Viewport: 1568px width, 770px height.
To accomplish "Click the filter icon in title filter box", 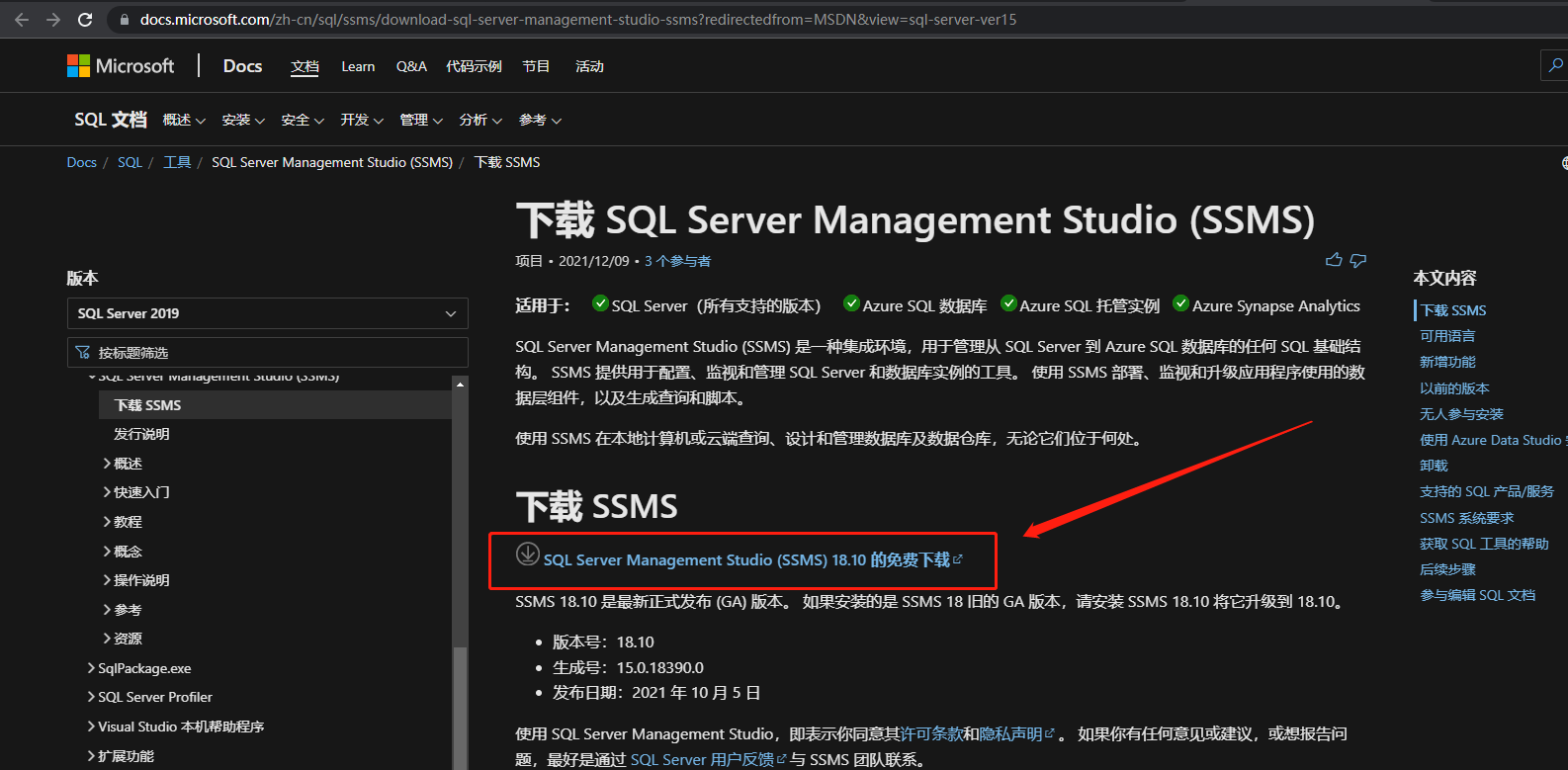I will (83, 352).
